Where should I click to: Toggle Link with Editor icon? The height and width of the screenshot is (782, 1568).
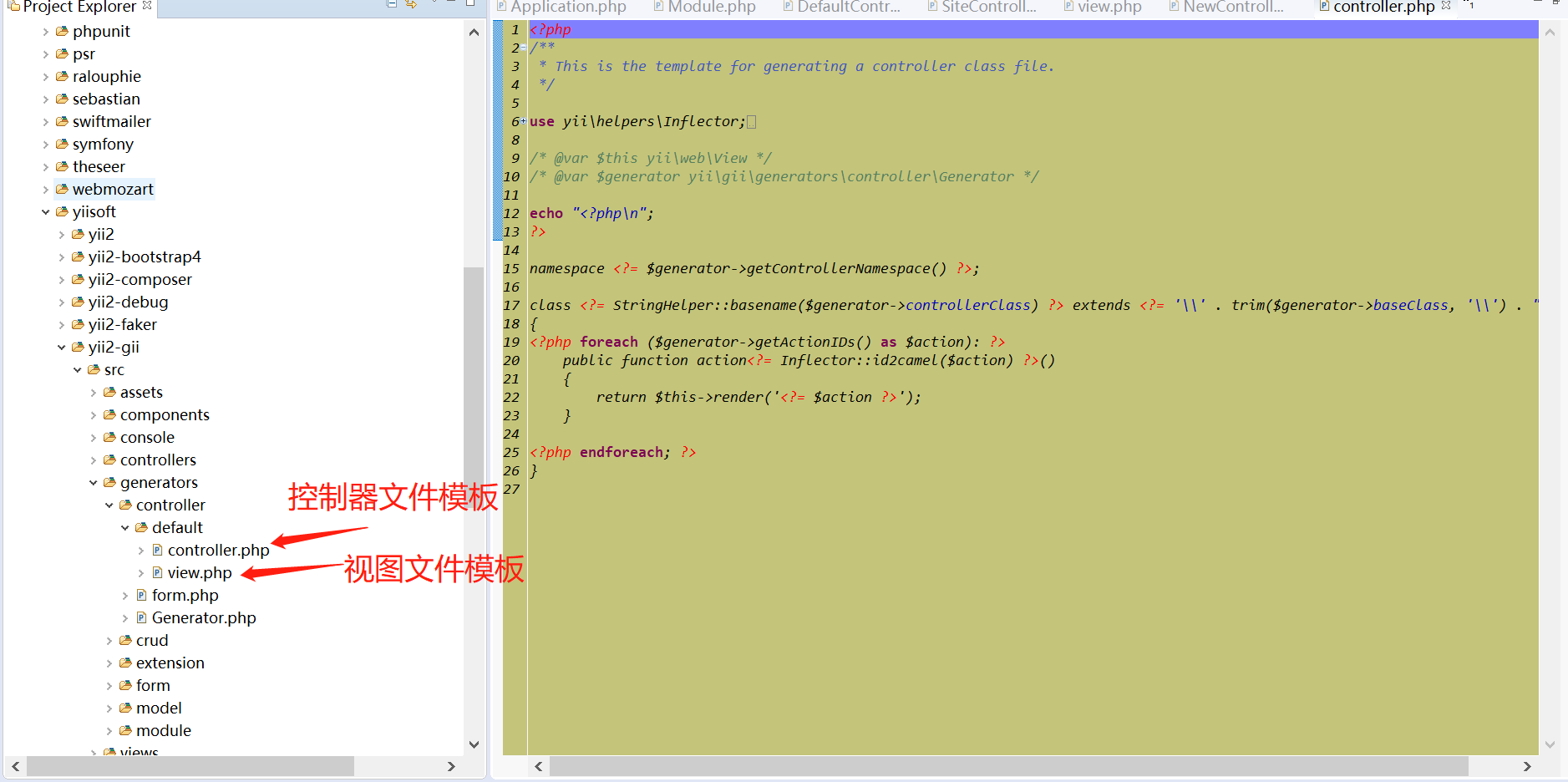(411, 3)
